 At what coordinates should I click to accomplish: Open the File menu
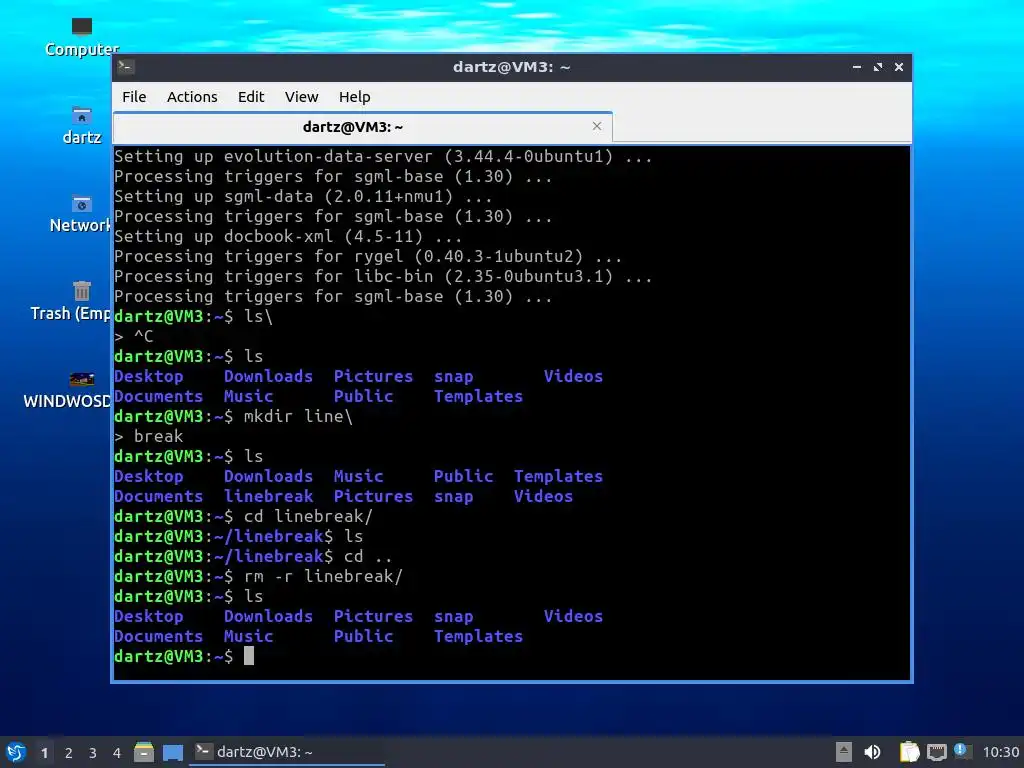134,97
